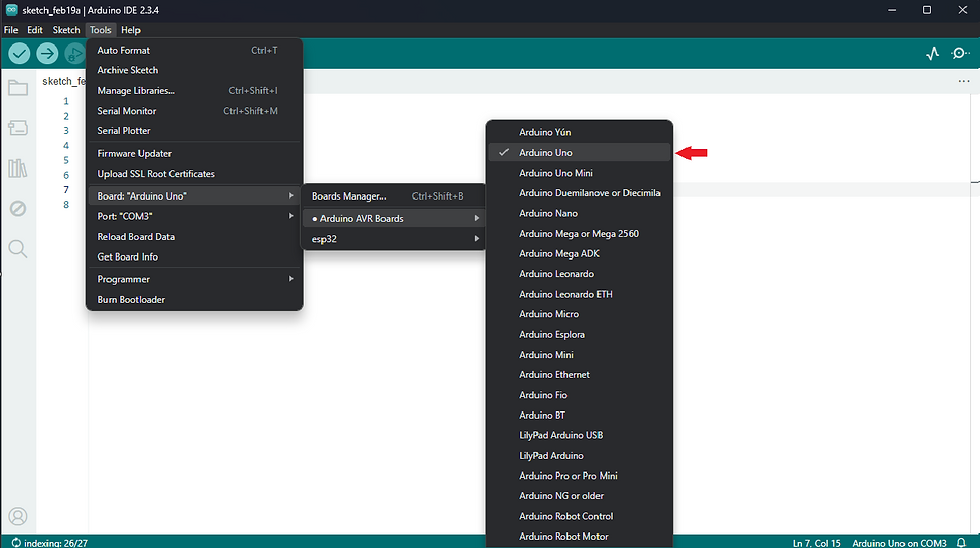Click Arduino Uno on COM3 status text
The height and width of the screenshot is (548, 980).
pos(899,543)
